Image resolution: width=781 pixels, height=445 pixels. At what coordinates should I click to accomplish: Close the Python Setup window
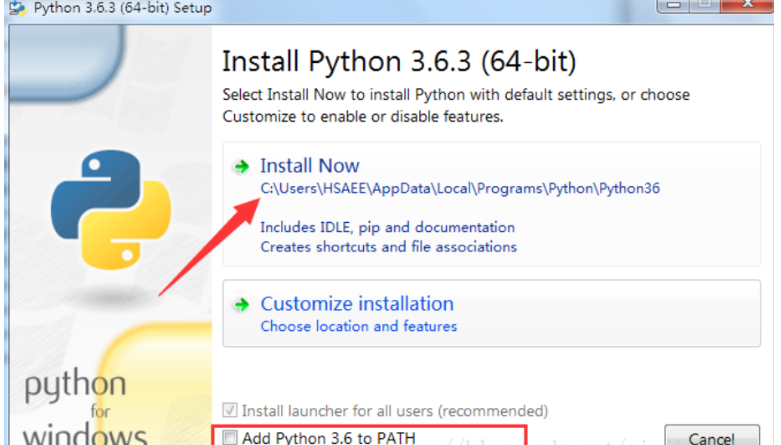[747, 5]
